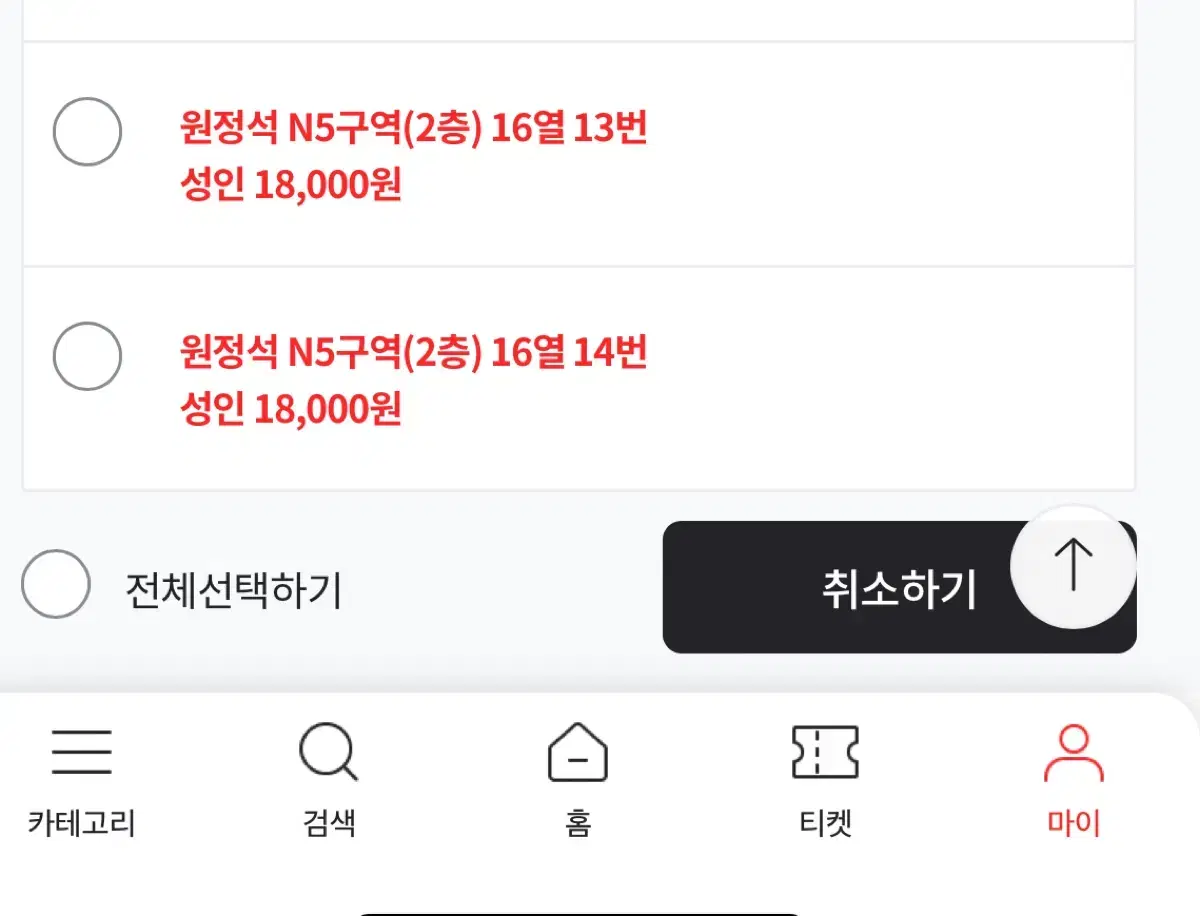Screen dimensions: 1200x916
Task: Tap the red 마이 tab label
Action: tap(1073, 824)
